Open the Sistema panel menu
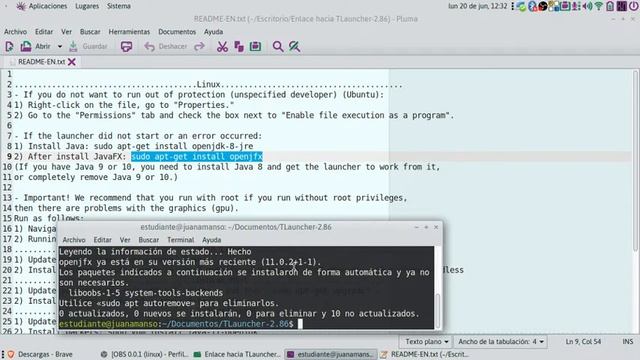640x360 pixels. tap(119, 6)
